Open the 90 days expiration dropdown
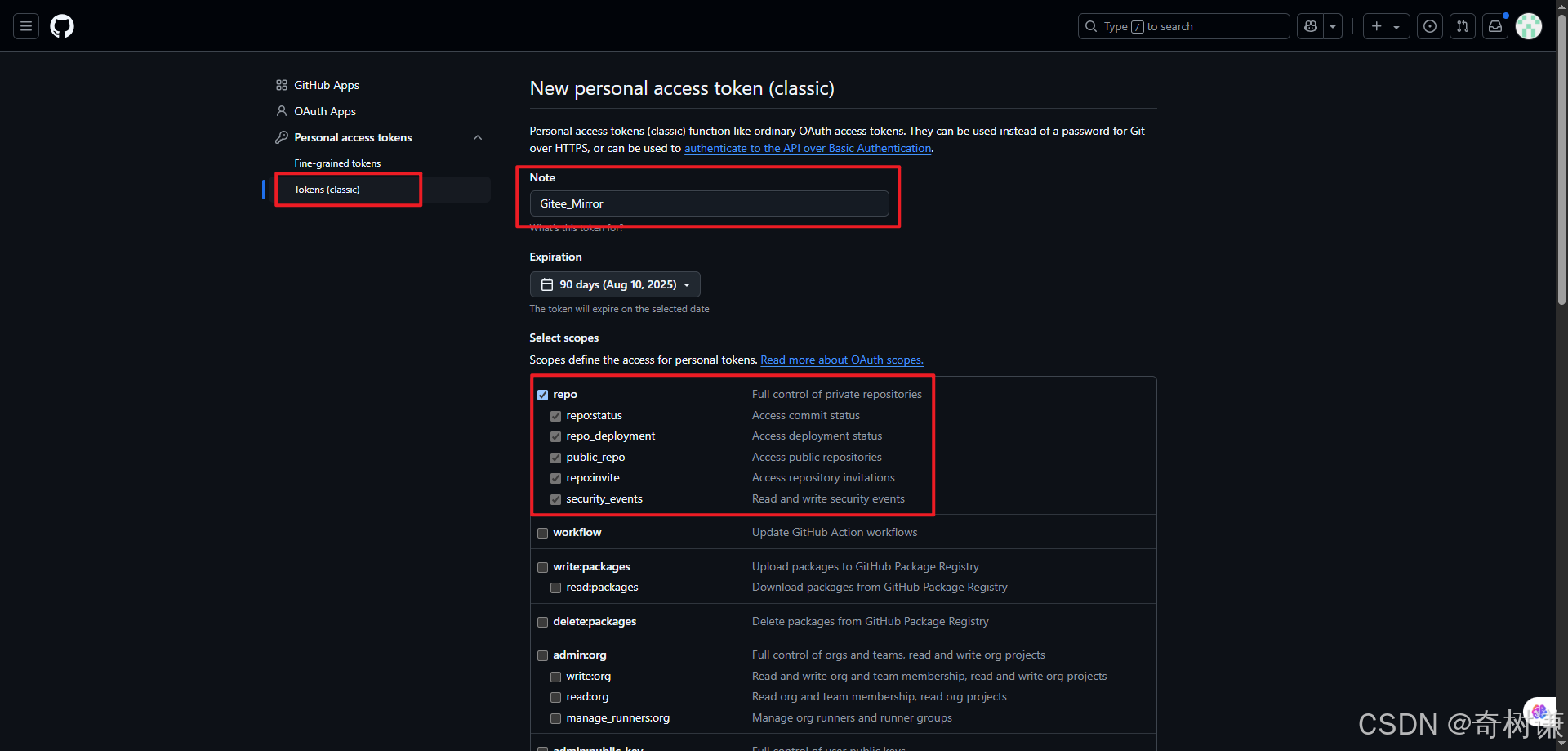The image size is (1568, 751). pyautogui.click(x=615, y=284)
